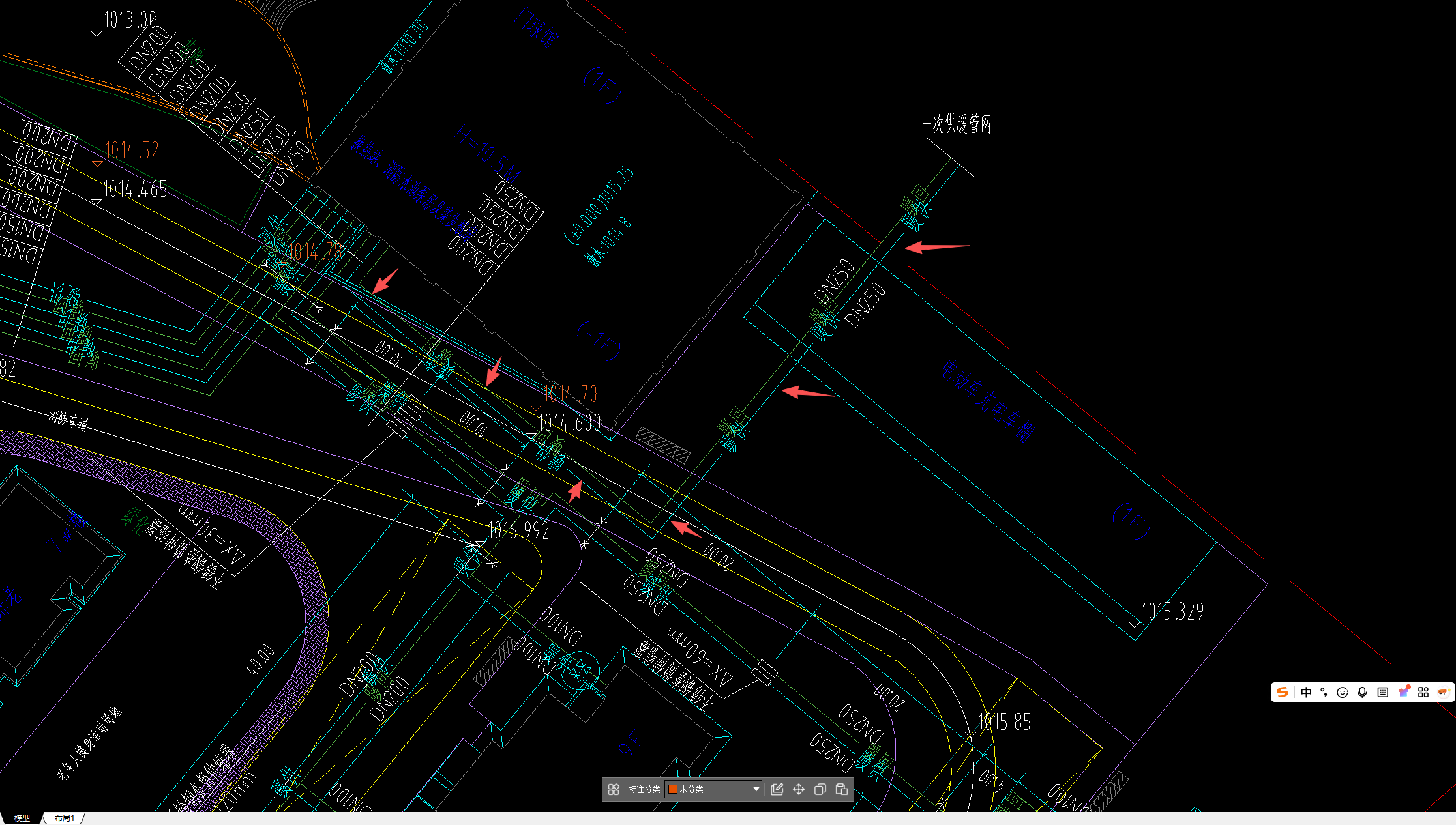Click the 一次供暖管网 label text

[957, 124]
